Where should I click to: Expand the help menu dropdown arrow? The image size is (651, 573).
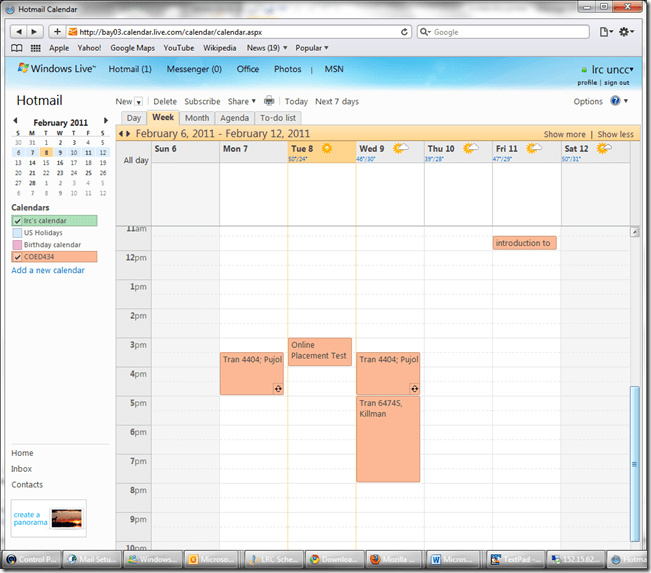(x=626, y=101)
